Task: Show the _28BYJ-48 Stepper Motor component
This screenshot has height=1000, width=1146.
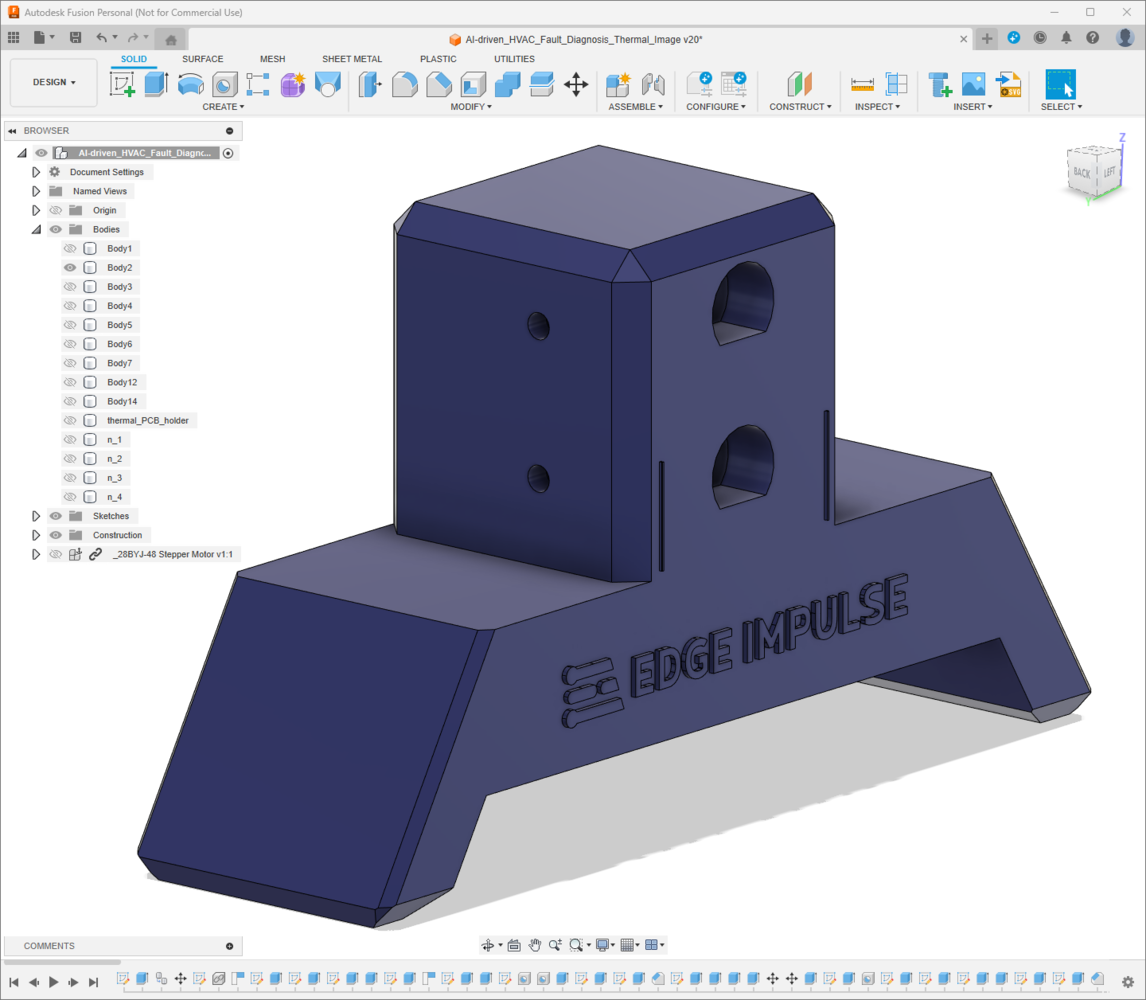Action: 56,554
